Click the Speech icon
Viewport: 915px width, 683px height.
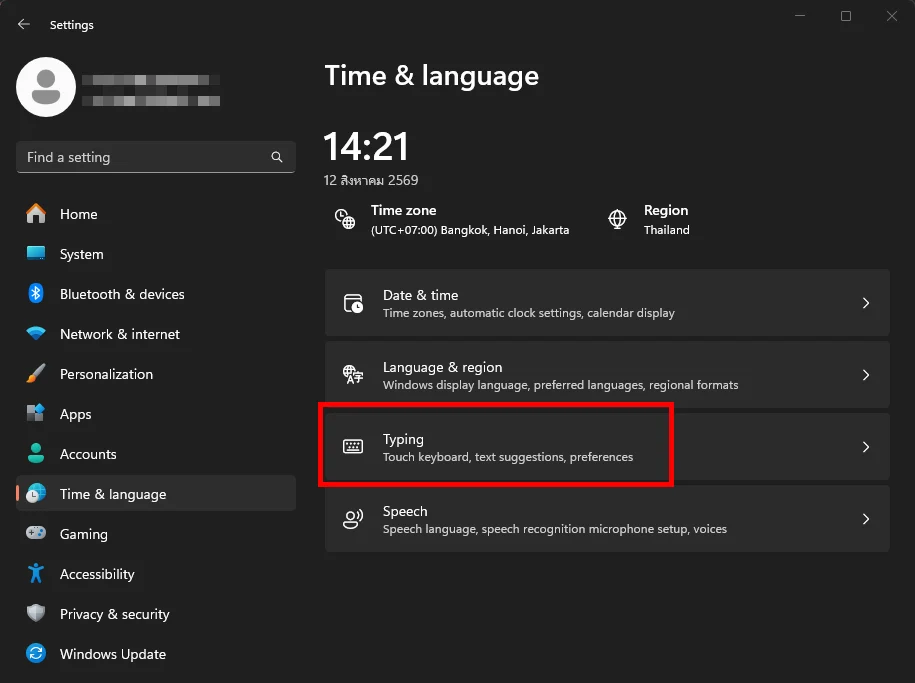(x=353, y=519)
